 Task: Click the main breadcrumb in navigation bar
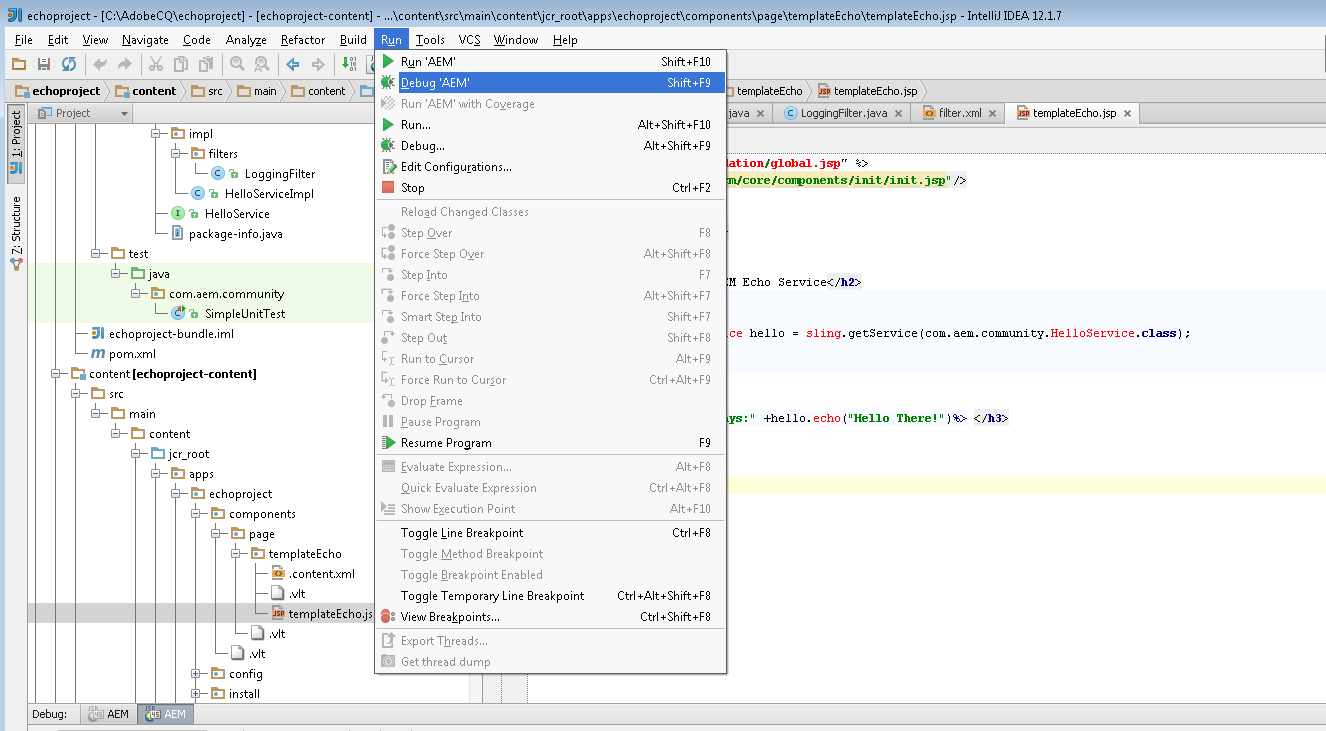[257, 91]
